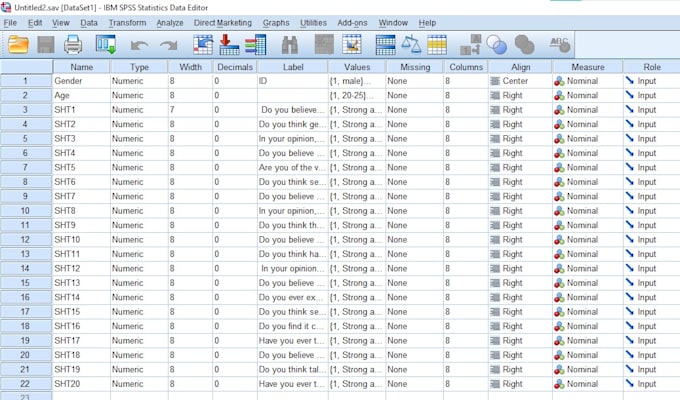This screenshot has width=680, height=400.
Task: Go to case toolbar icon
Action: (x=203, y=45)
